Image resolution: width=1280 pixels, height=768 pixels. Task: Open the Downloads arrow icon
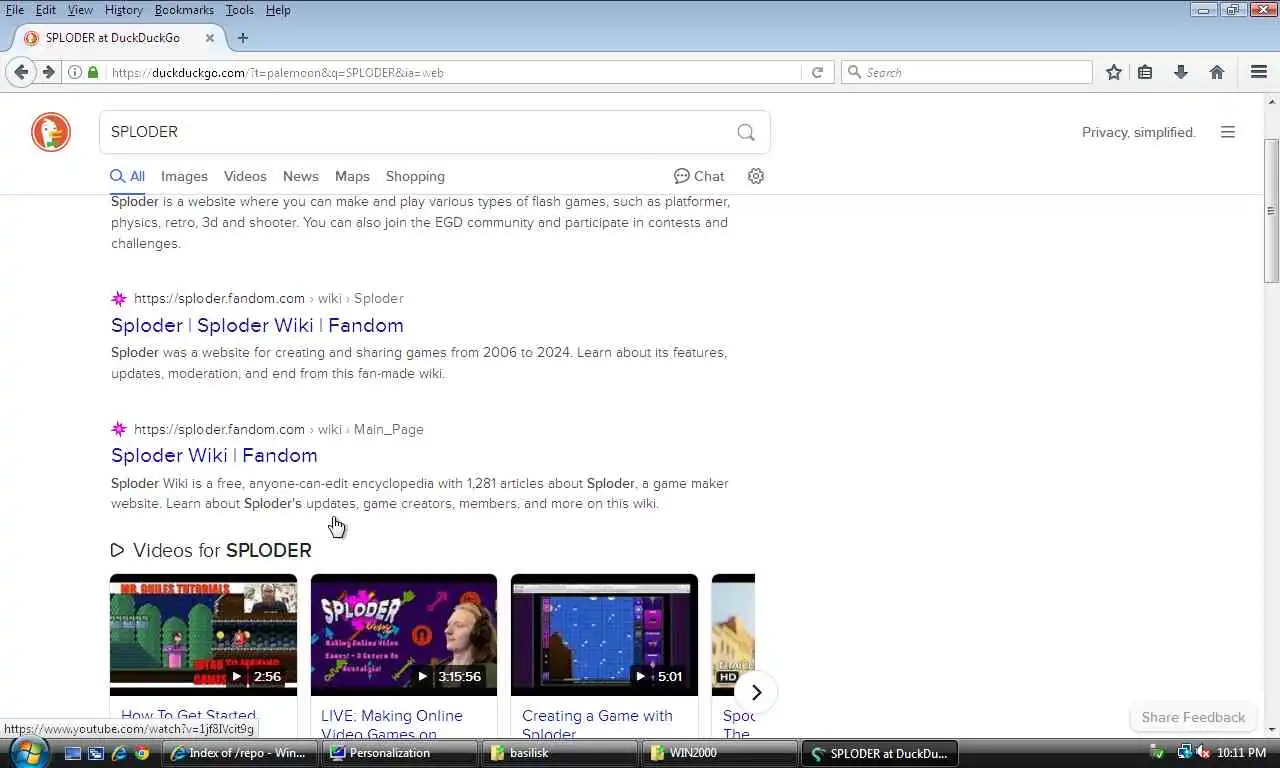(x=1181, y=72)
